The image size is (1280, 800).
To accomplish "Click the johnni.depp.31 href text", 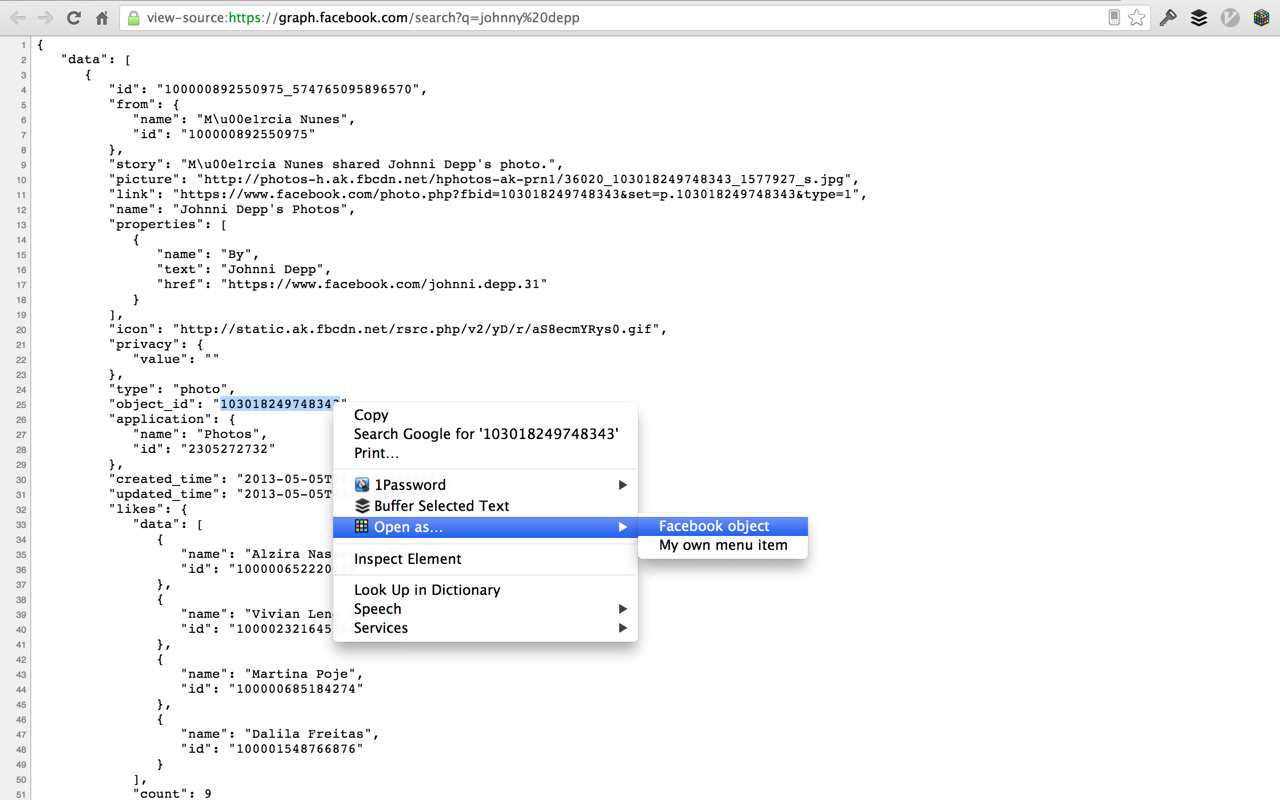I will coord(384,284).
